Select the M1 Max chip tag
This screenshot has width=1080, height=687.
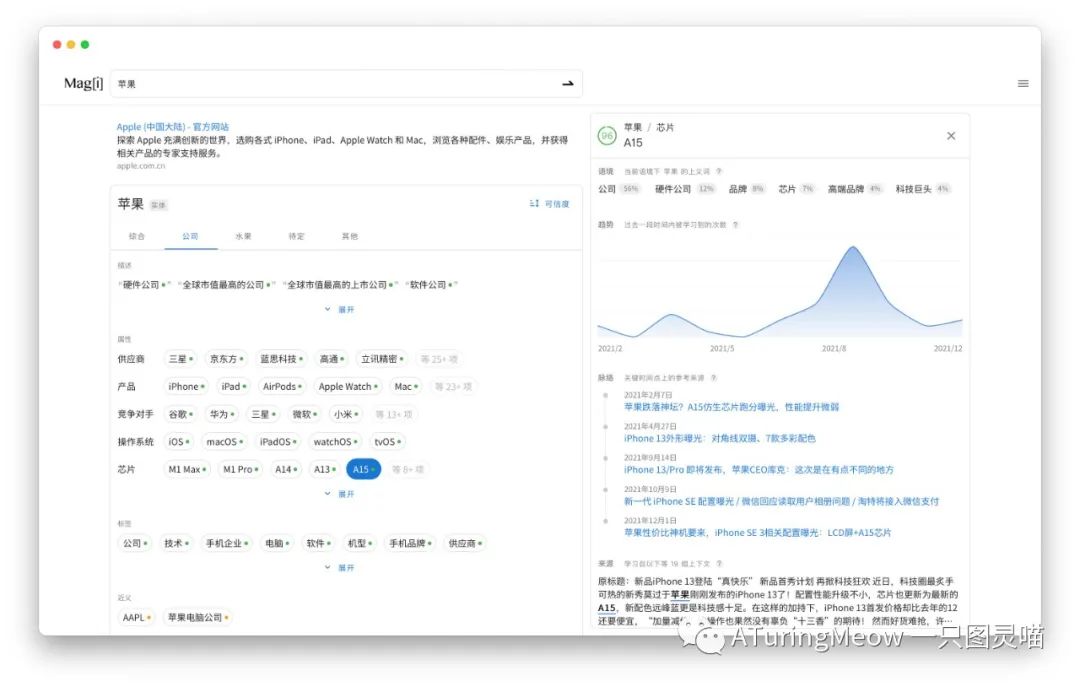[187, 469]
